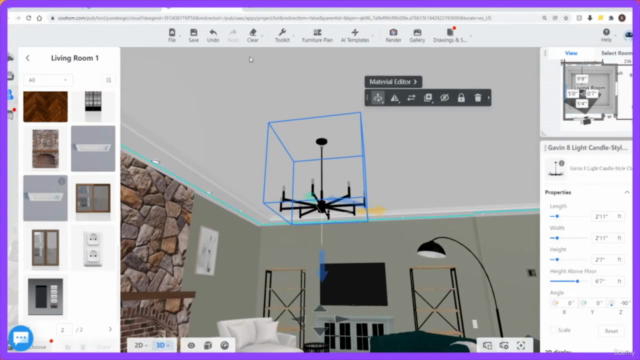Viewport: 640px width, 360px height.
Task: Open the All category filter dropdown
Action: [x=48, y=80]
